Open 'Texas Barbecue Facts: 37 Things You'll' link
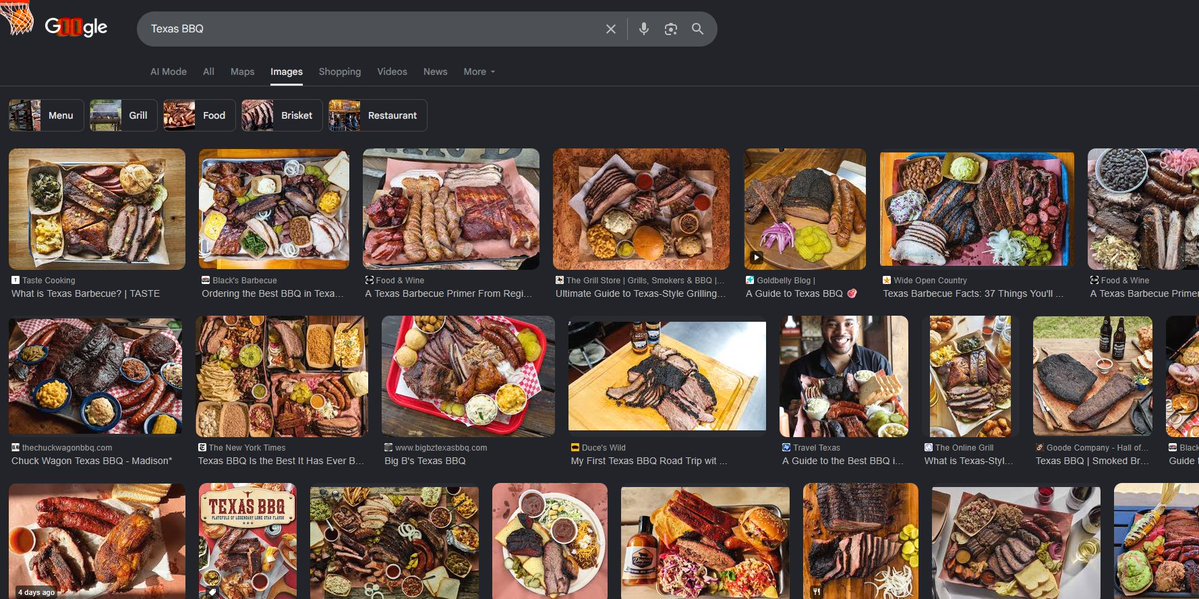Image resolution: width=1199 pixels, height=599 pixels. (973, 294)
